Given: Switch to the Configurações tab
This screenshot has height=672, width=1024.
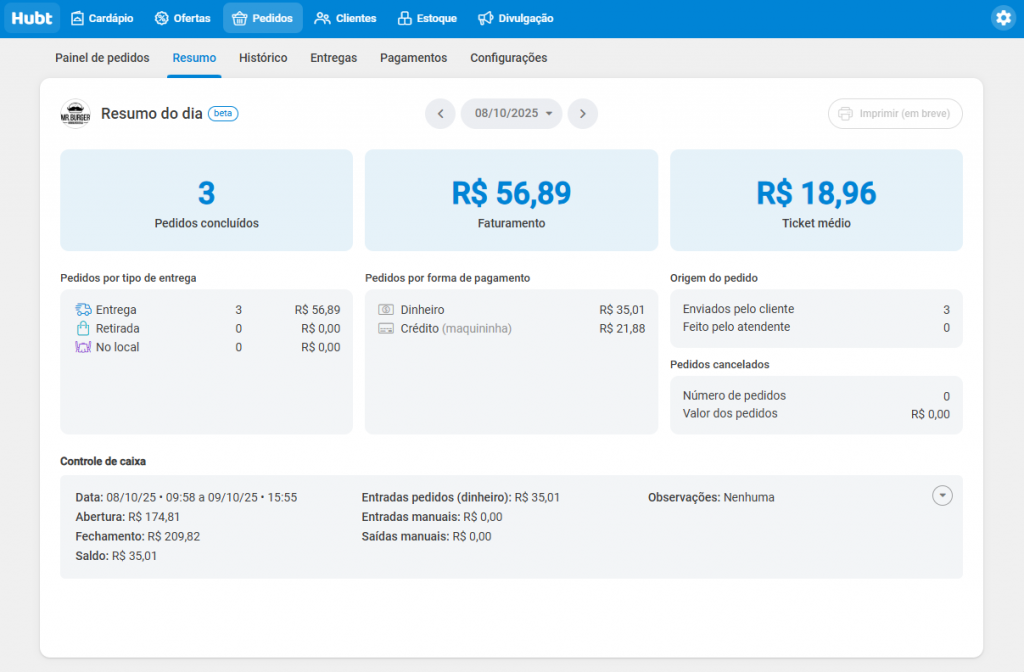Looking at the screenshot, I should (508, 58).
